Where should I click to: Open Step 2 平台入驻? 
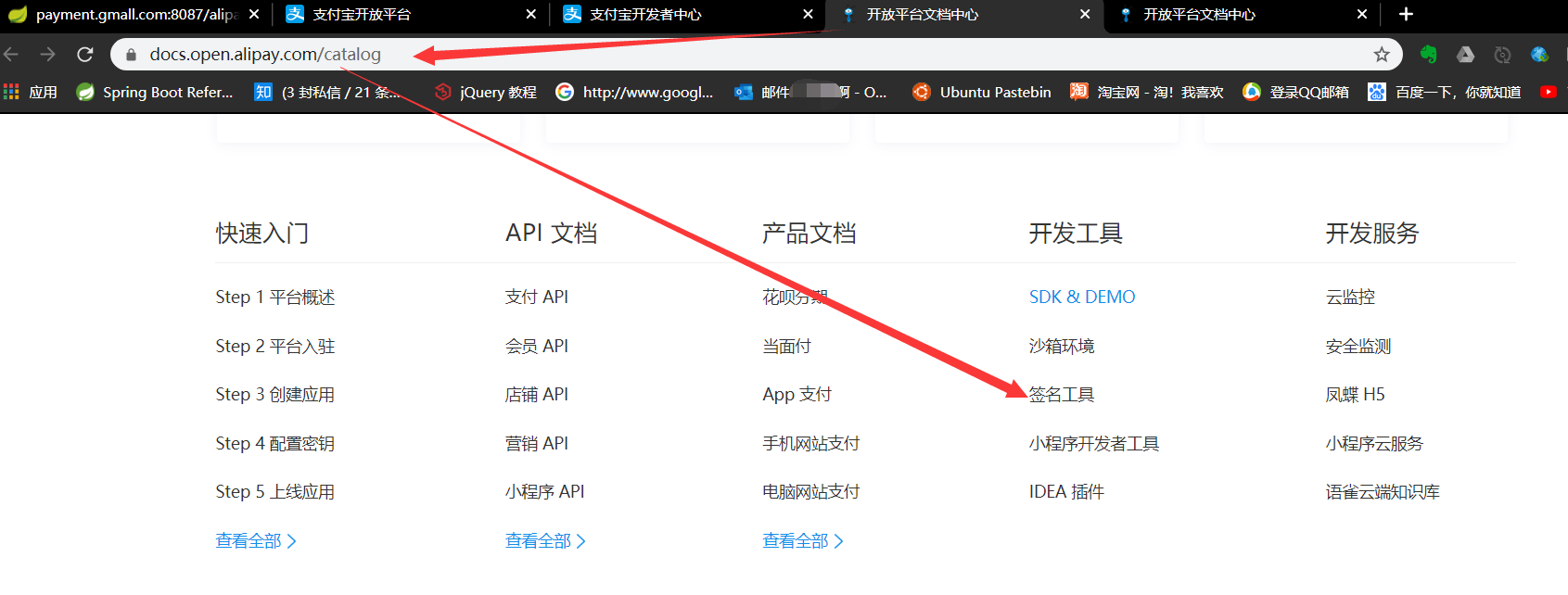click(x=275, y=347)
